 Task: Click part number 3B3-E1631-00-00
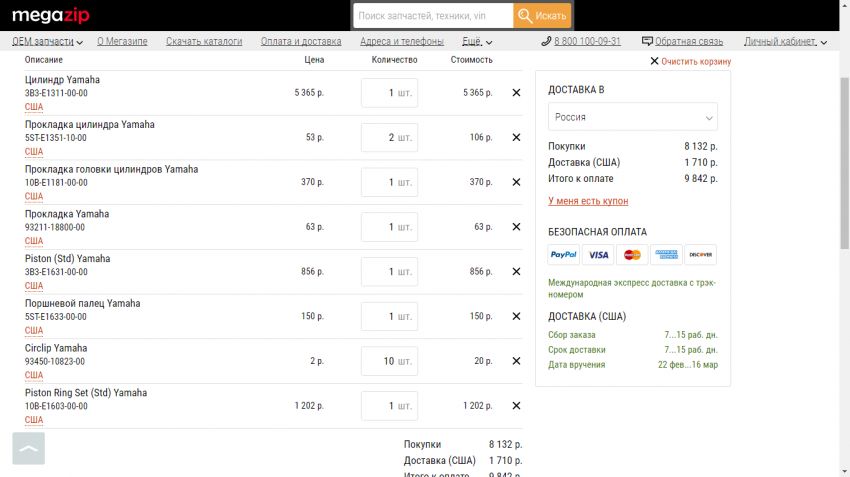coord(56,272)
